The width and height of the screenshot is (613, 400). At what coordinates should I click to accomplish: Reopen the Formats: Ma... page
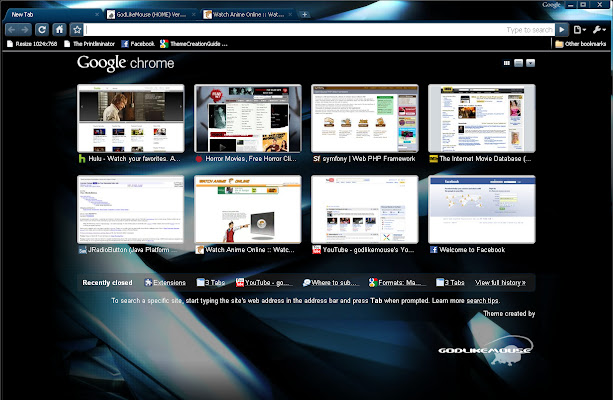(396, 282)
